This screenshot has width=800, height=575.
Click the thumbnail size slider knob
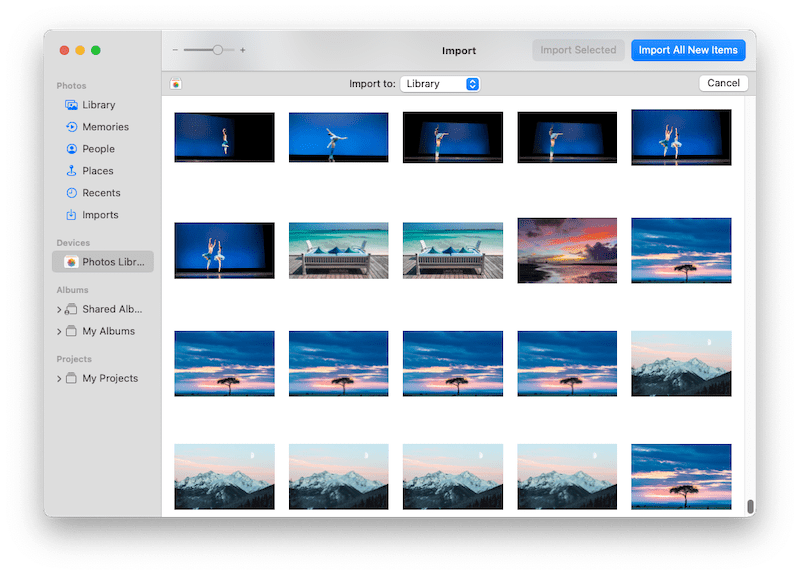tap(217, 50)
